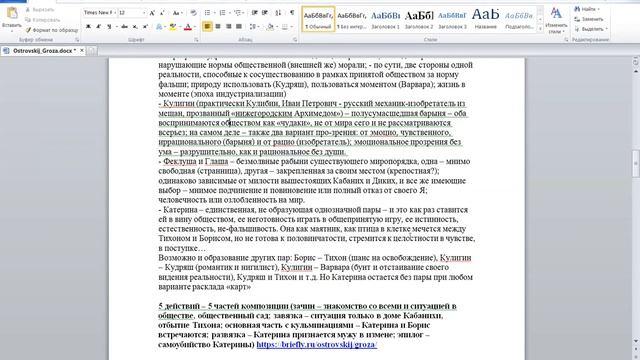Activate Формат по образцу format painter
Viewport: 640px width, 360px height.
coord(51,30)
